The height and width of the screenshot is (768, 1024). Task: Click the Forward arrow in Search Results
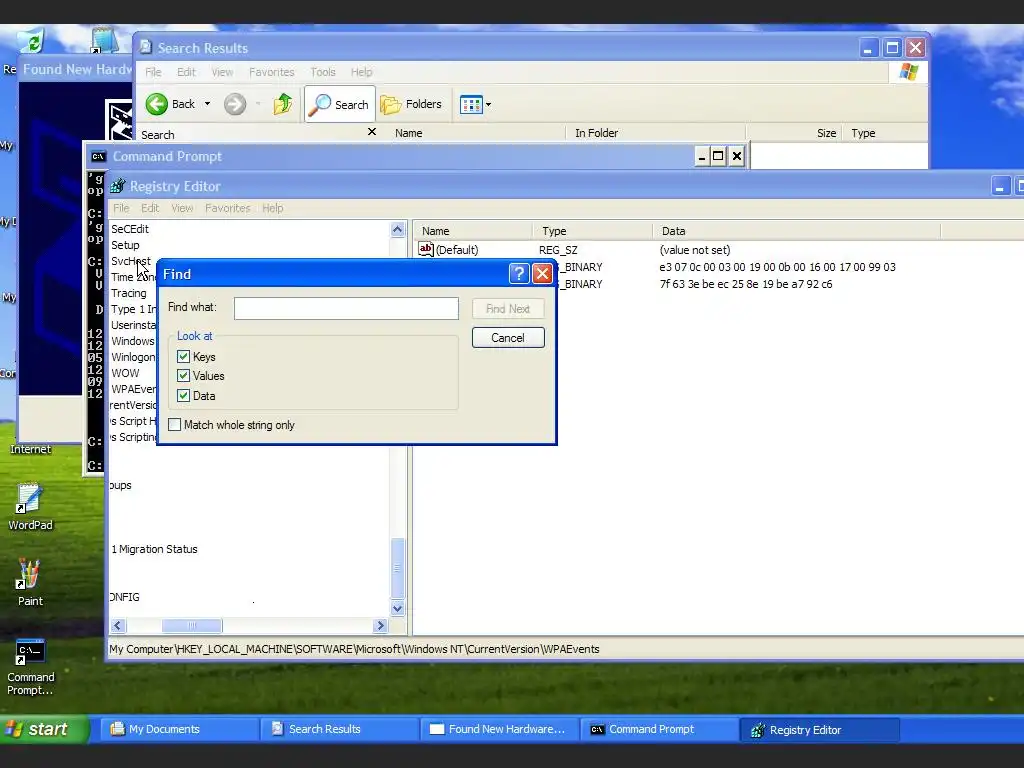[235, 104]
